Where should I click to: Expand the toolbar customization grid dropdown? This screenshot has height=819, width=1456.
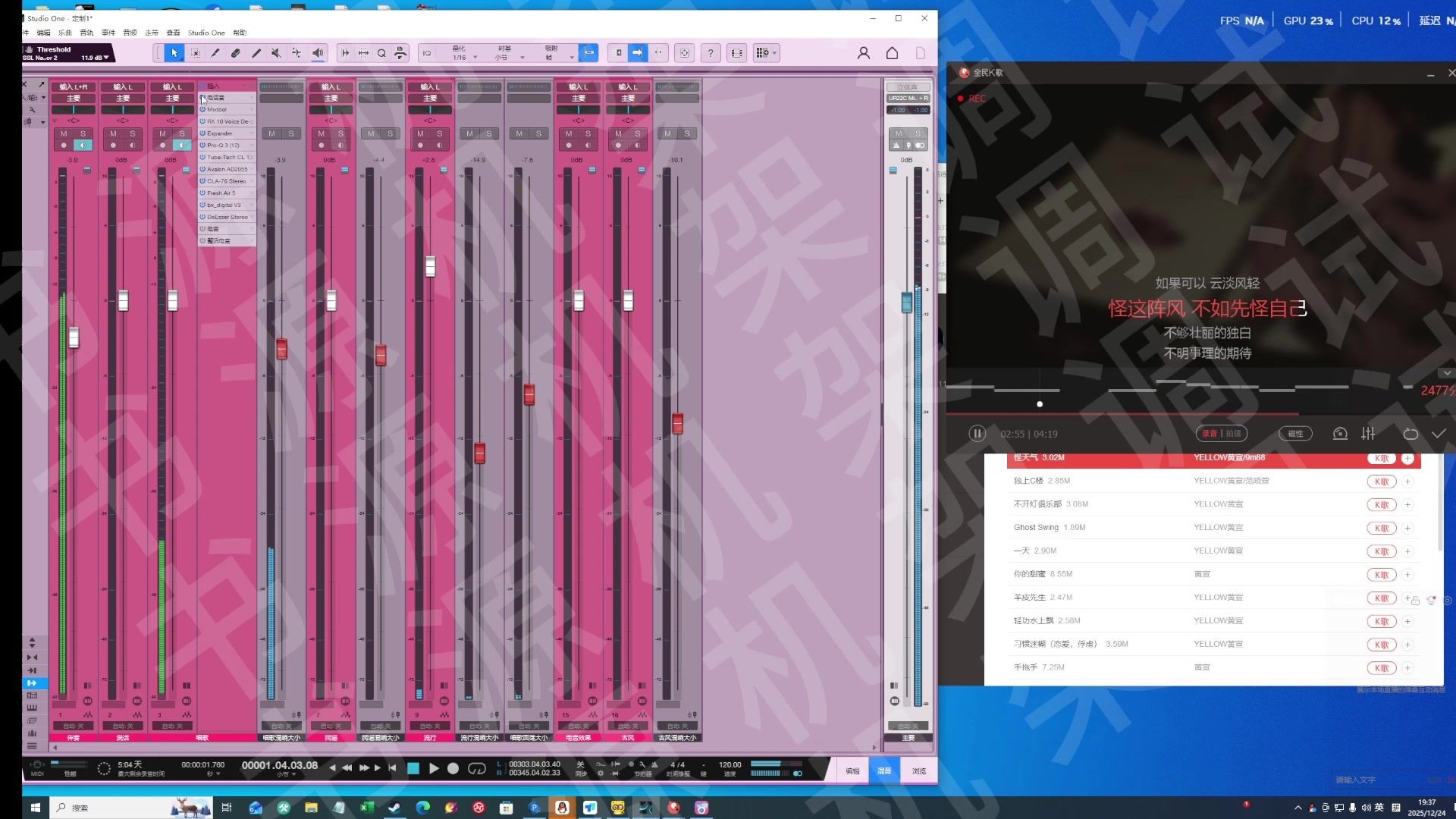click(x=767, y=53)
